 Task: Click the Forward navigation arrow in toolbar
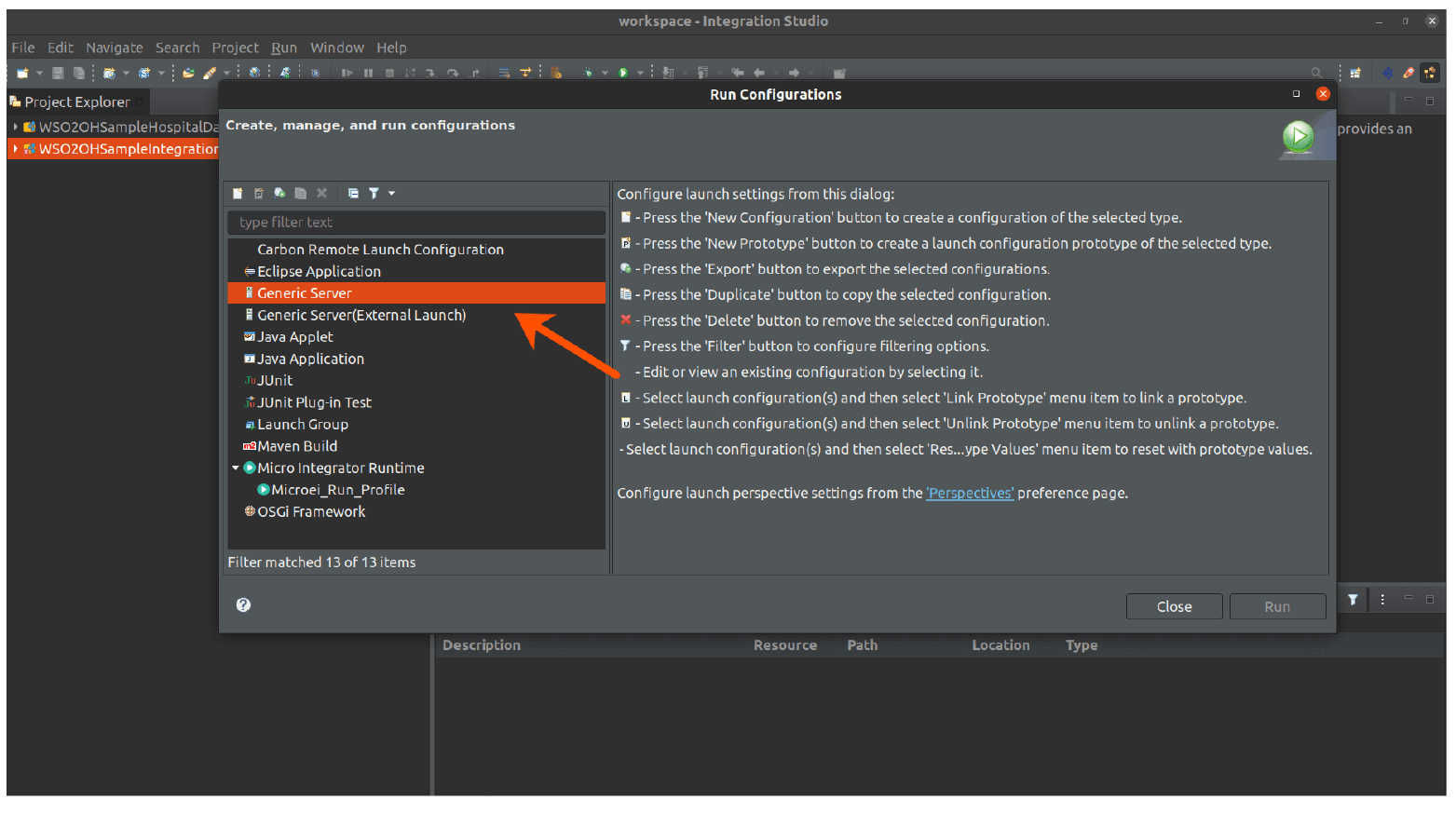794,73
